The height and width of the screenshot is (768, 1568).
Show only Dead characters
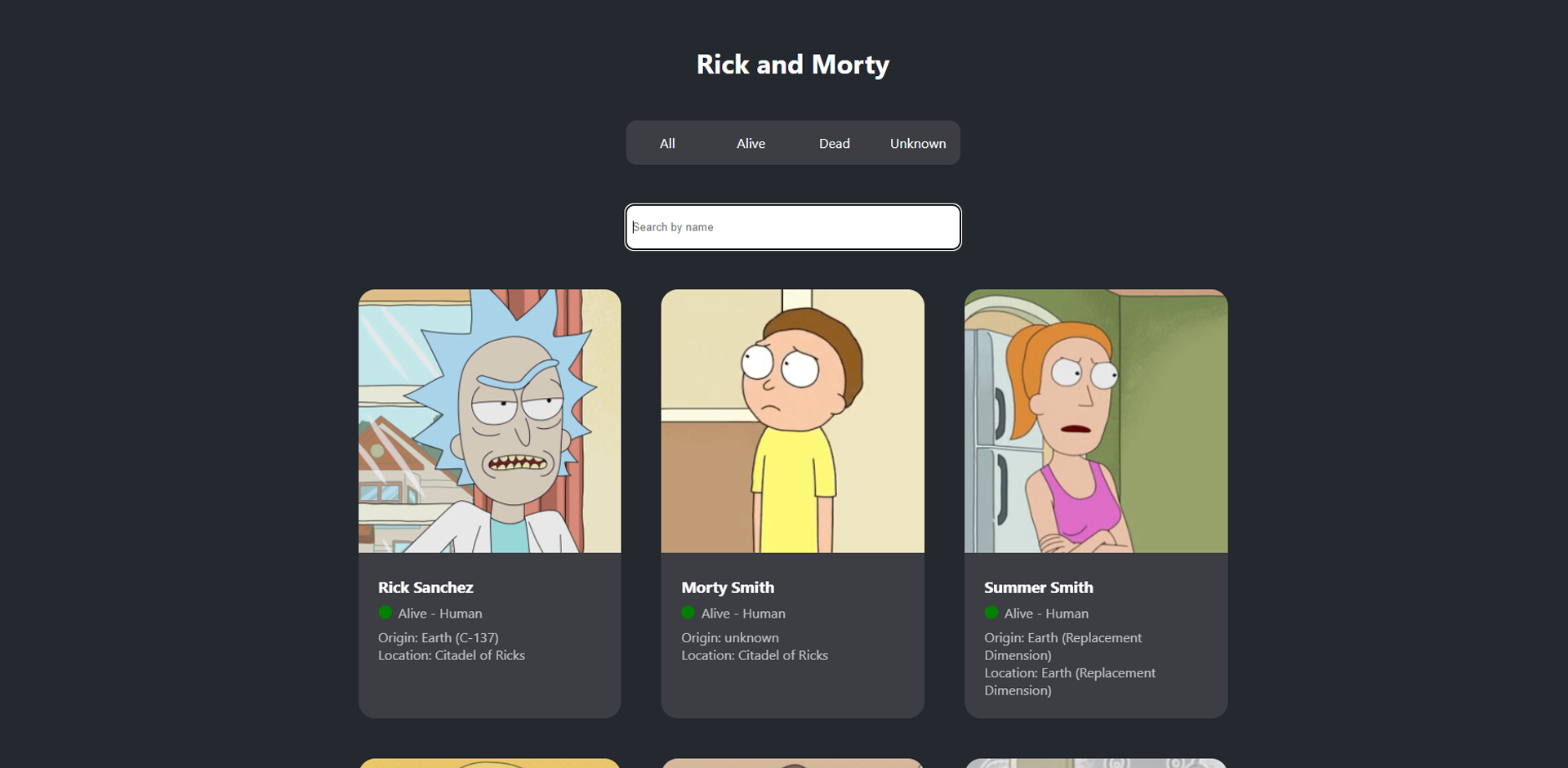(x=835, y=143)
